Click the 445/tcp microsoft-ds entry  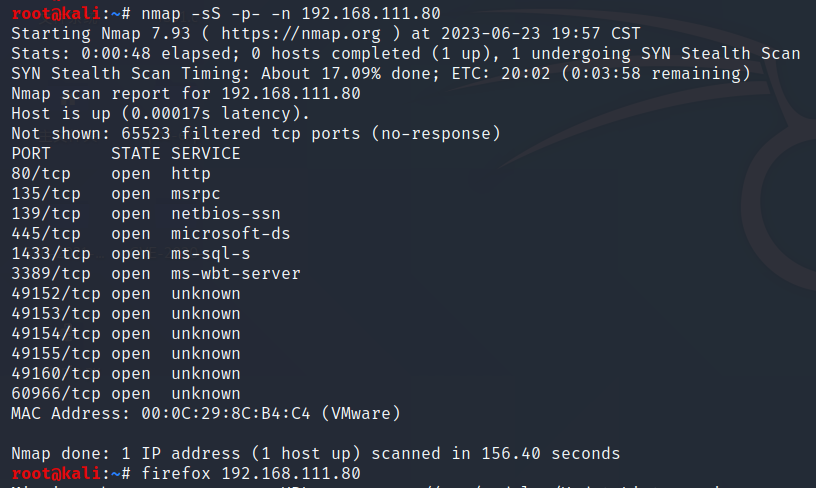151,234
